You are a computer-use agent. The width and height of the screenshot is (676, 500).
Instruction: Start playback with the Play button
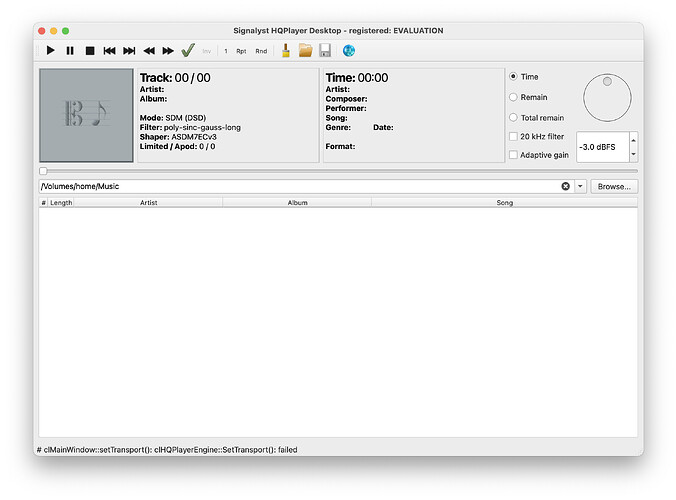[x=50, y=51]
